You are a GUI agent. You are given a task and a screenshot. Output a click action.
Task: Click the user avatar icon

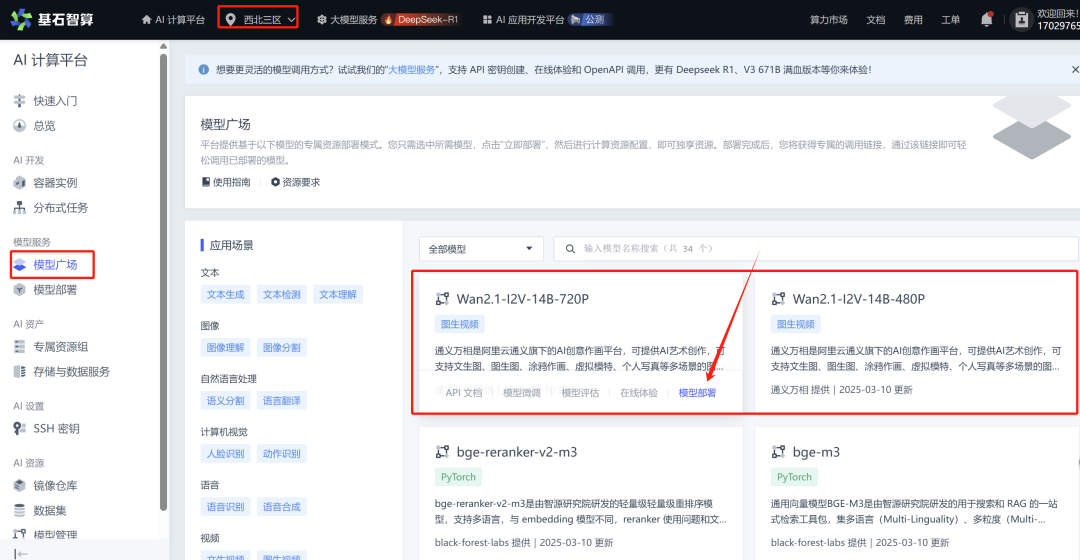(x=1021, y=20)
